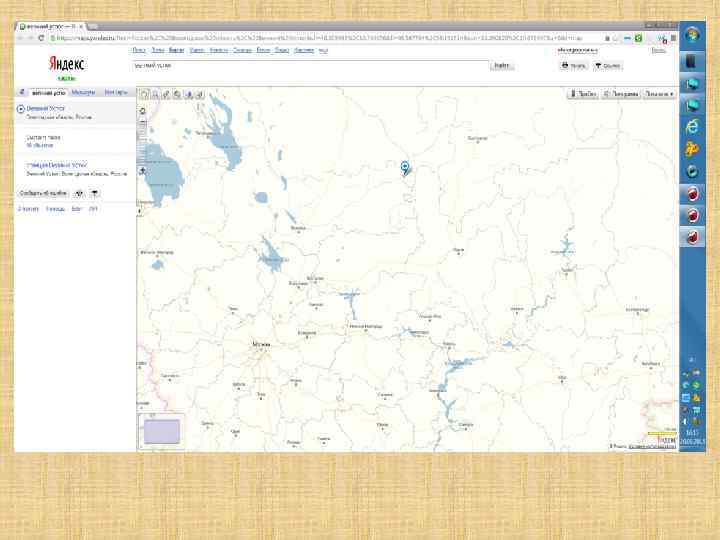The image size is (720, 540).
Task: Open the станция Великий Устюг result
Action: (x=56, y=165)
